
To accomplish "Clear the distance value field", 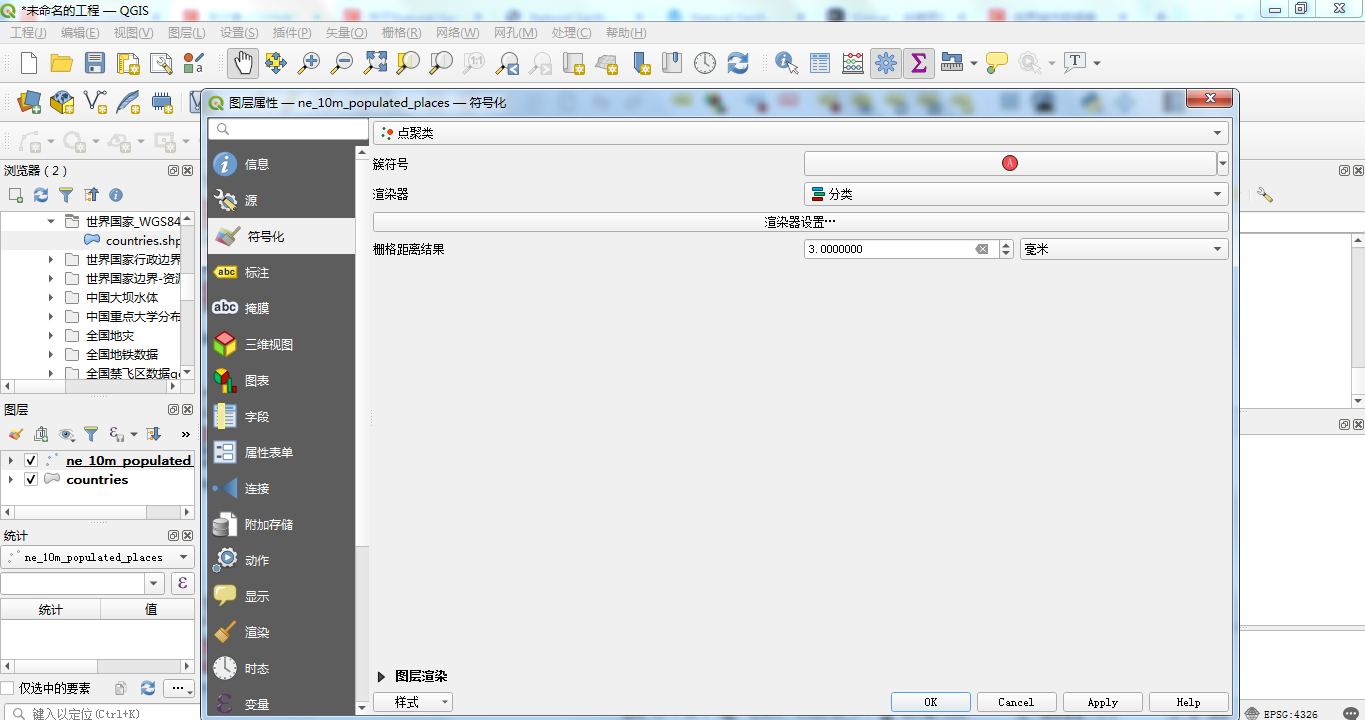I will (982, 249).
